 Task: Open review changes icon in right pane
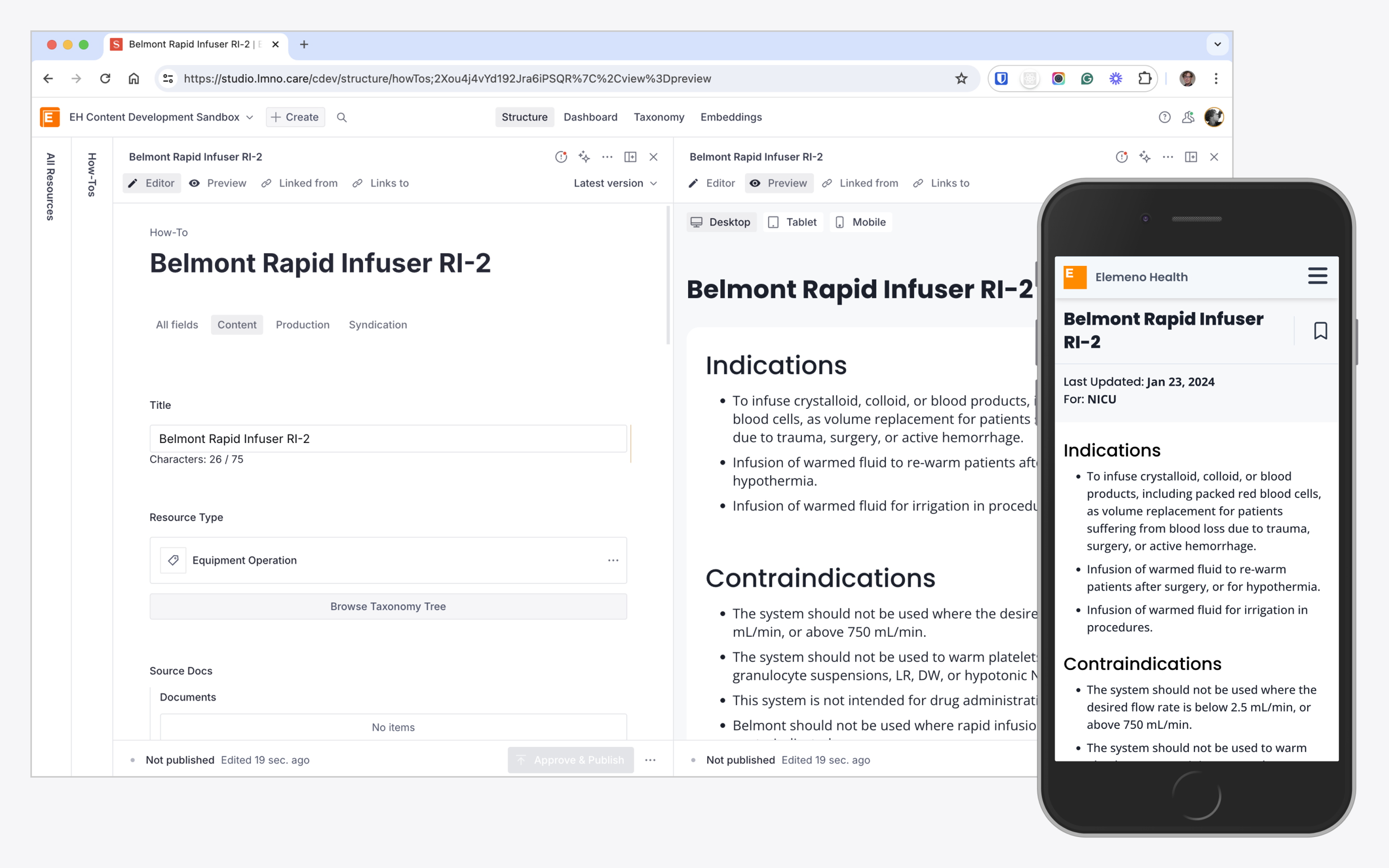click(x=1122, y=157)
